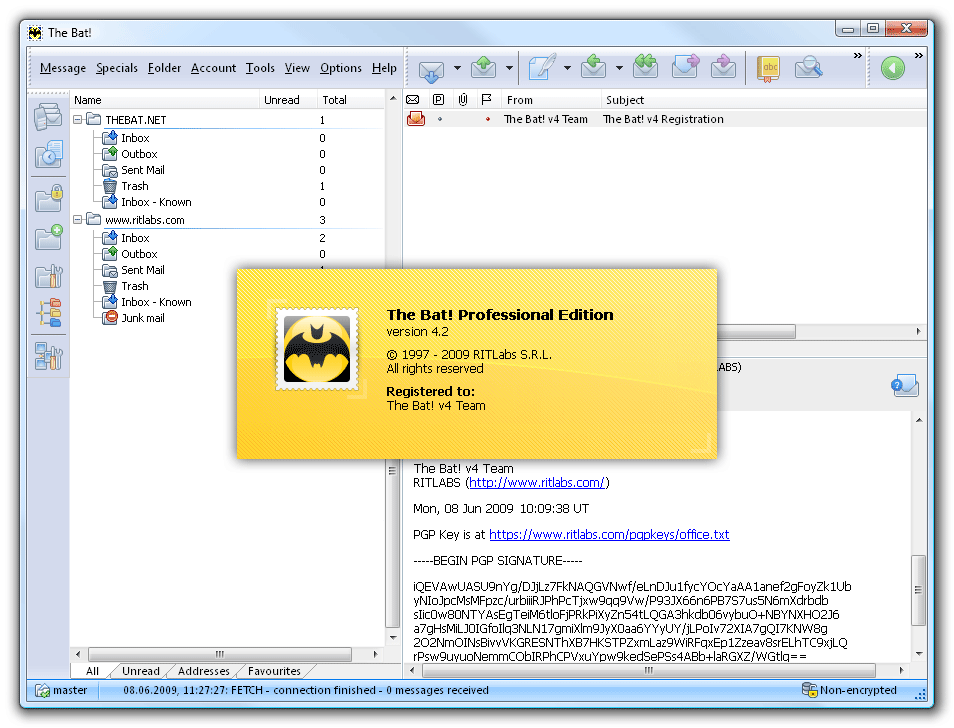Toggle the flag column header
Viewport: 954px width, 728px height.
487,100
